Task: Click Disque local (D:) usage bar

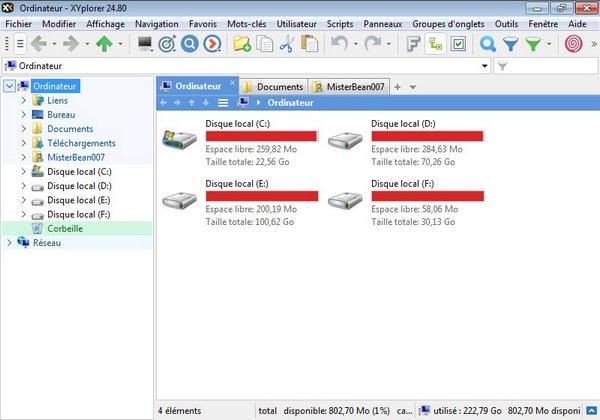Action: click(x=428, y=136)
